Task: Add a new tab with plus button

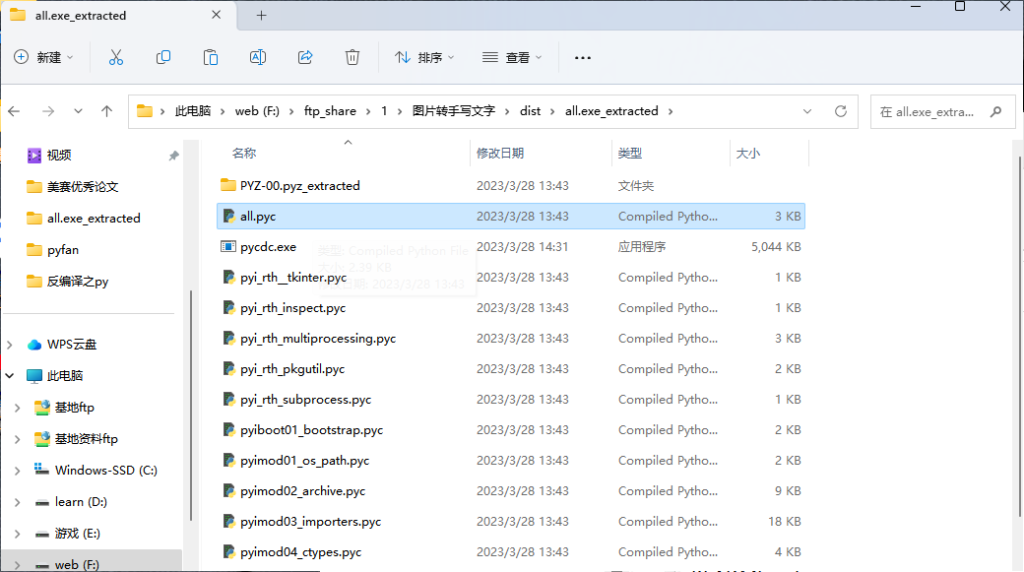Action: point(261,15)
